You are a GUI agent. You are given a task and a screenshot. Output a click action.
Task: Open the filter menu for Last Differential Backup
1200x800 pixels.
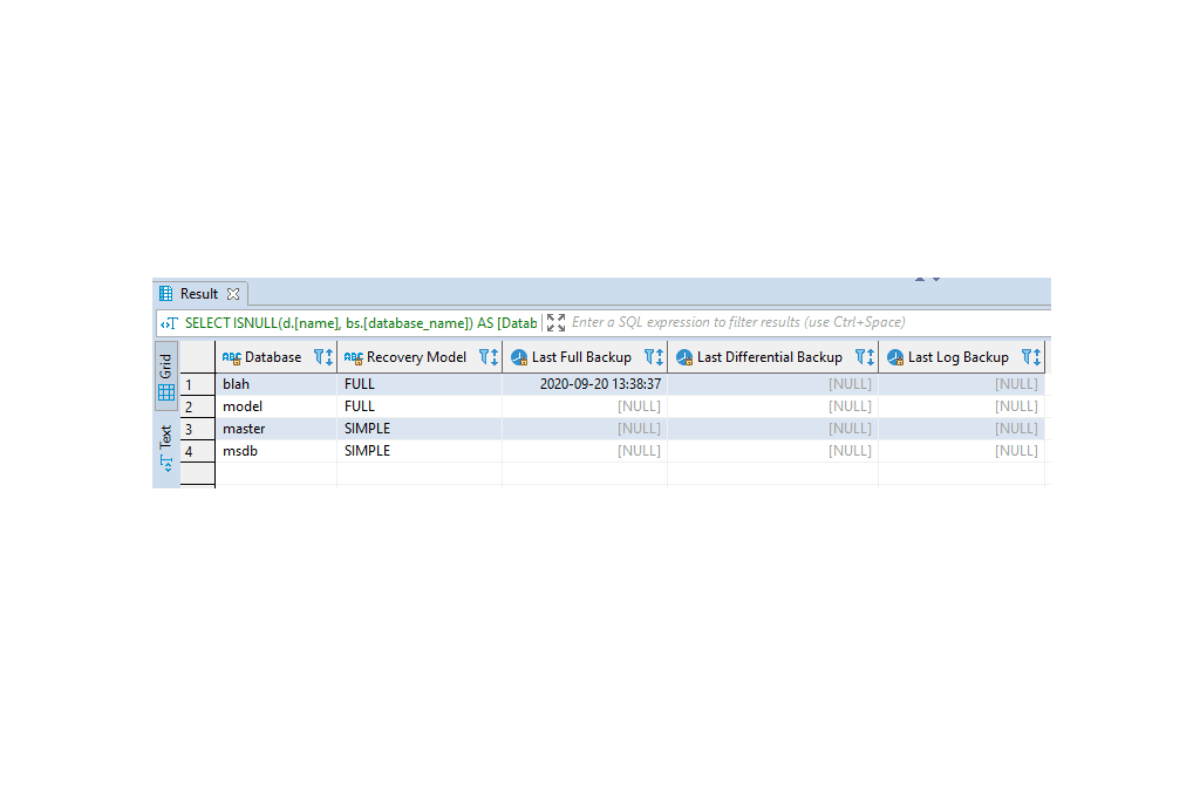click(859, 356)
